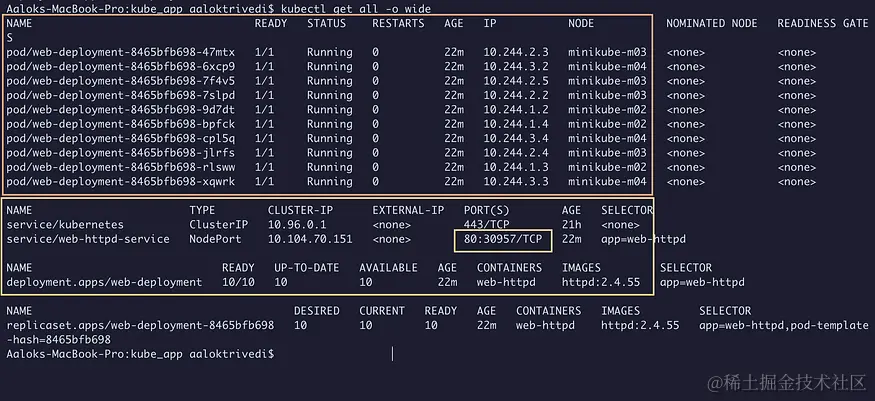Viewport: 875px width, 401px height.
Task: Click web-httpd container in replicaset row
Action: click(x=545, y=325)
